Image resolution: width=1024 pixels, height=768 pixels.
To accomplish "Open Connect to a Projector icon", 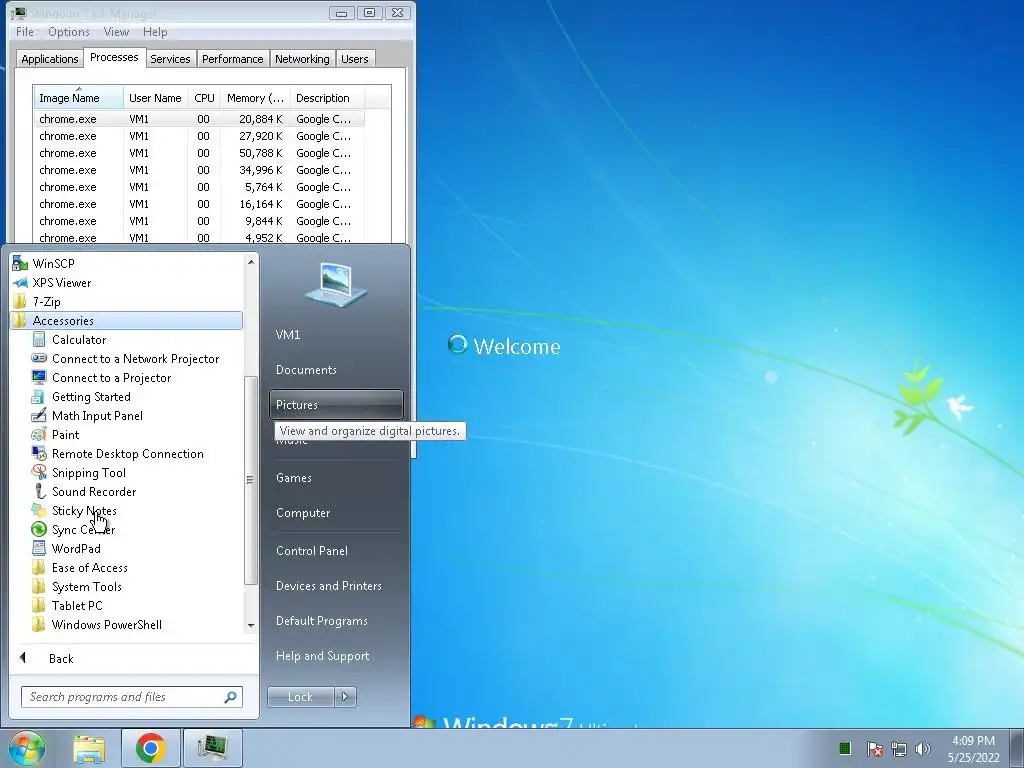I will click(x=39, y=377).
